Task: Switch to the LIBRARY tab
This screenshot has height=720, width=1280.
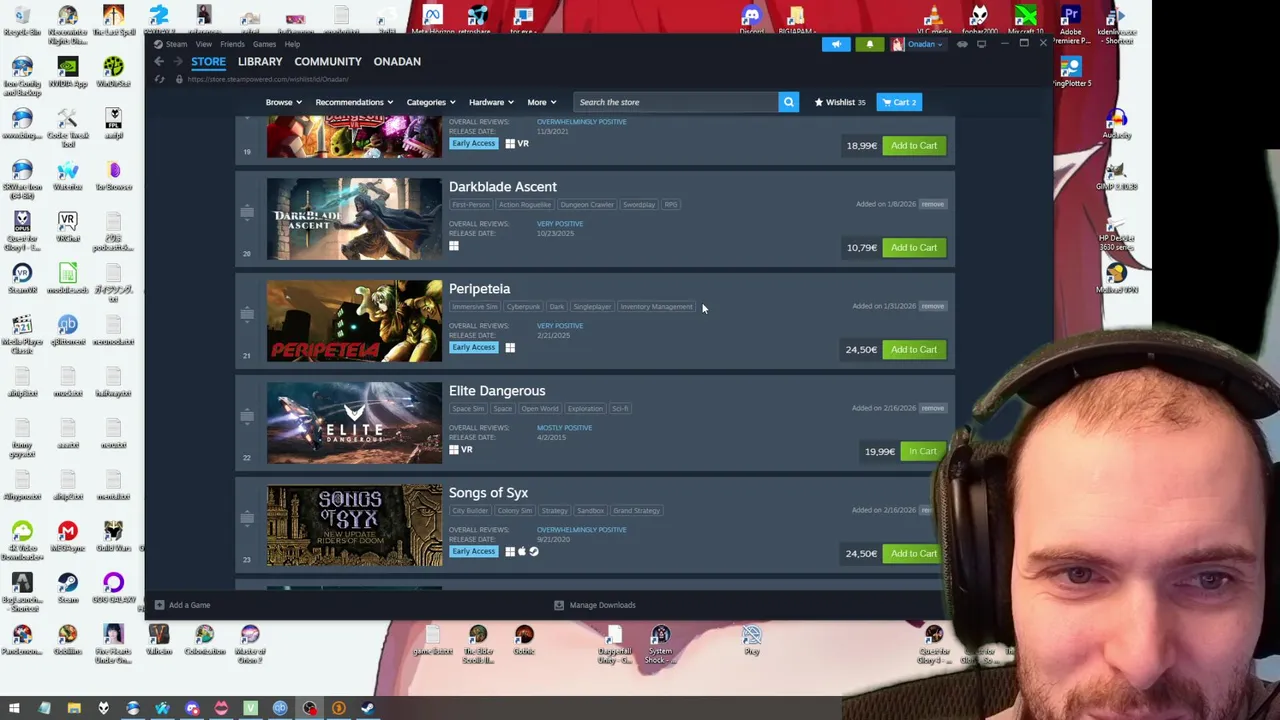Action: 260,62
